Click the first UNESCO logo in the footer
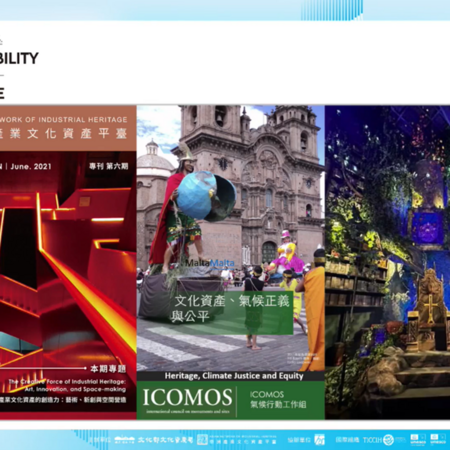The image size is (450, 450). (418, 439)
